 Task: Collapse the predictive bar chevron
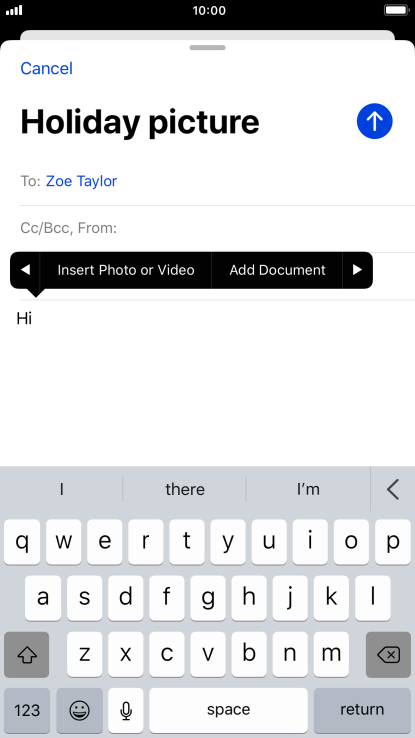tap(393, 489)
